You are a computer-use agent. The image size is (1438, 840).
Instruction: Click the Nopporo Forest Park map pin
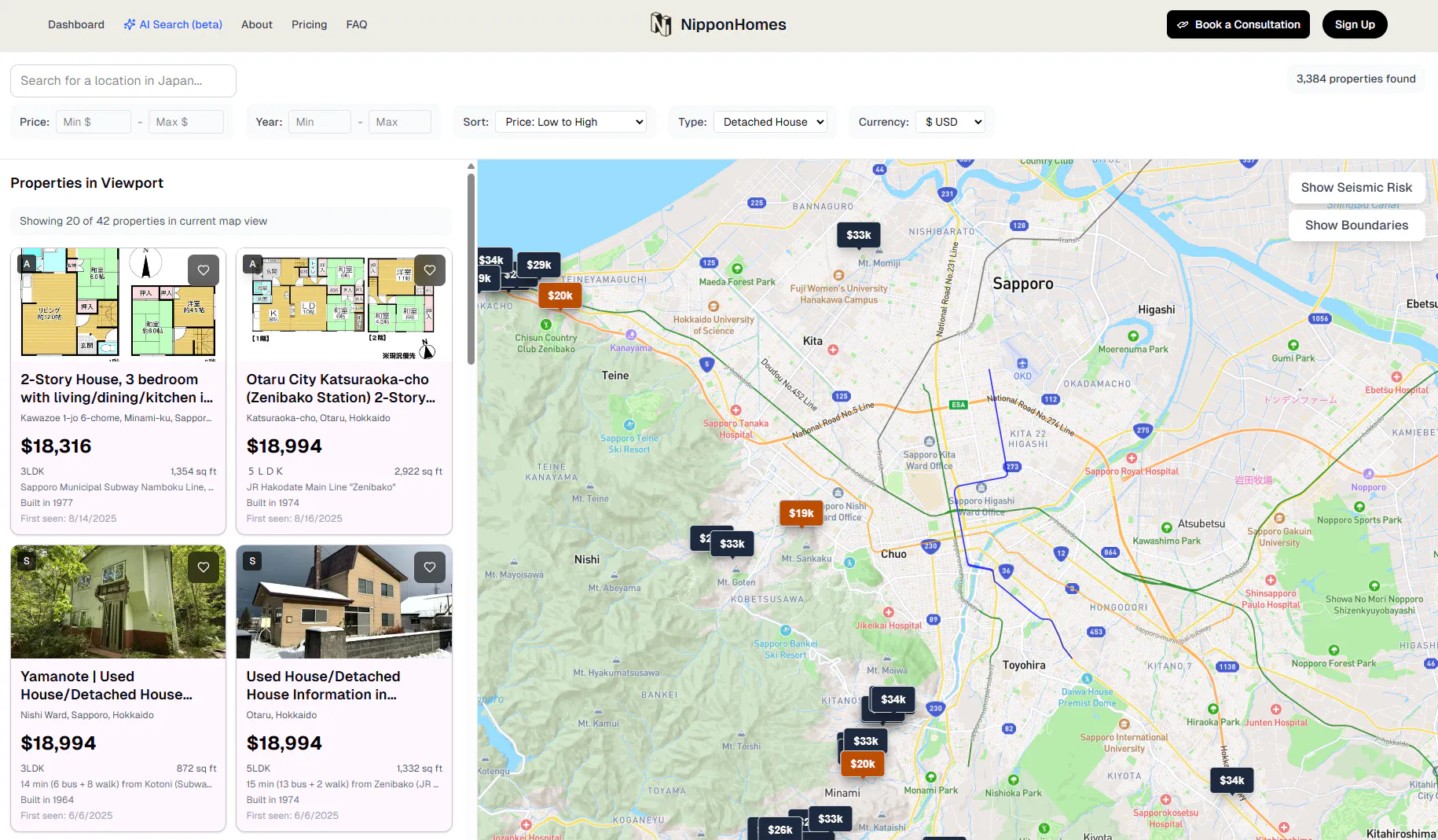[x=1333, y=651]
